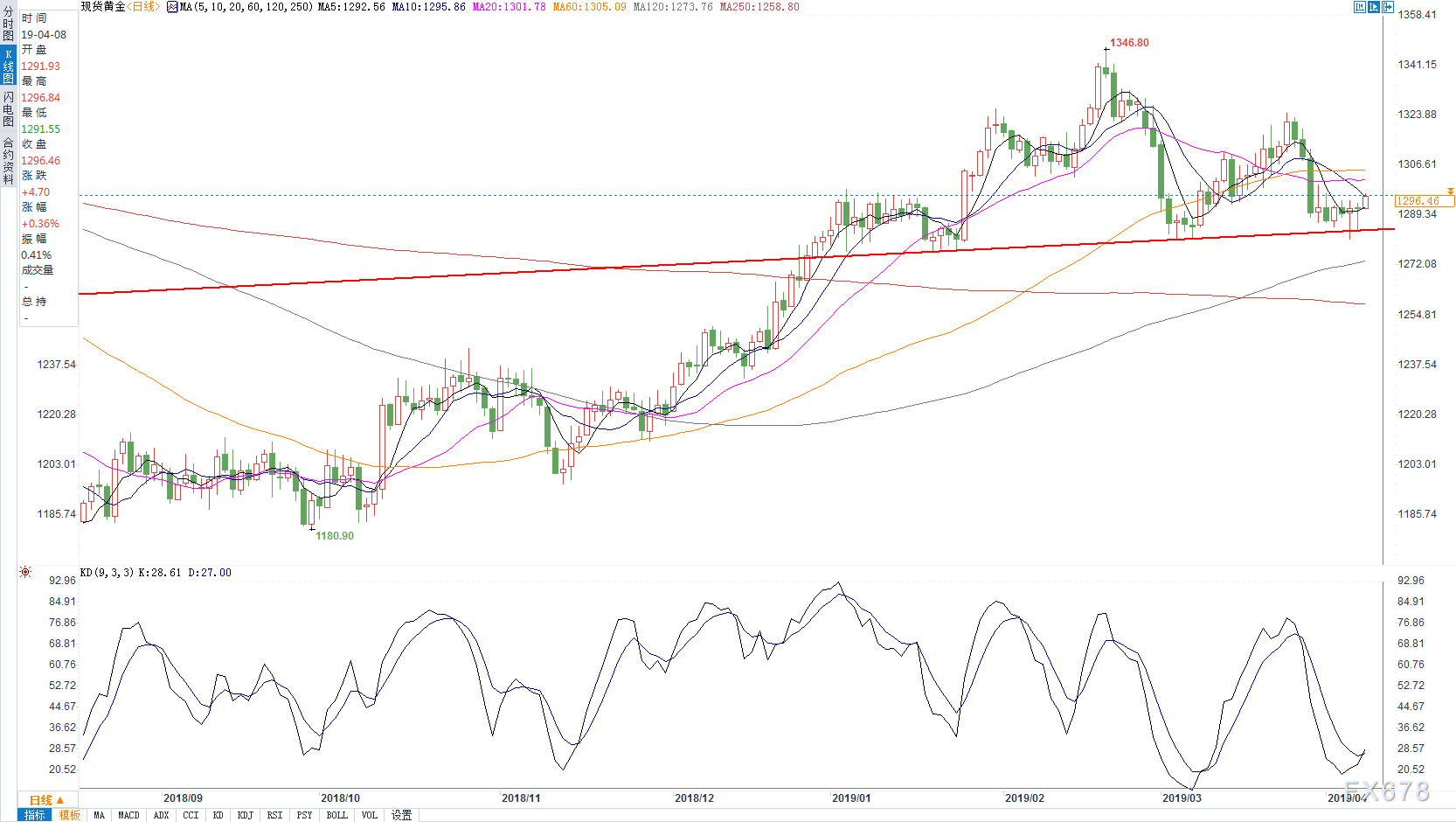Click the 1291.93 open price value
This screenshot has height=822, width=1456.
[x=41, y=66]
